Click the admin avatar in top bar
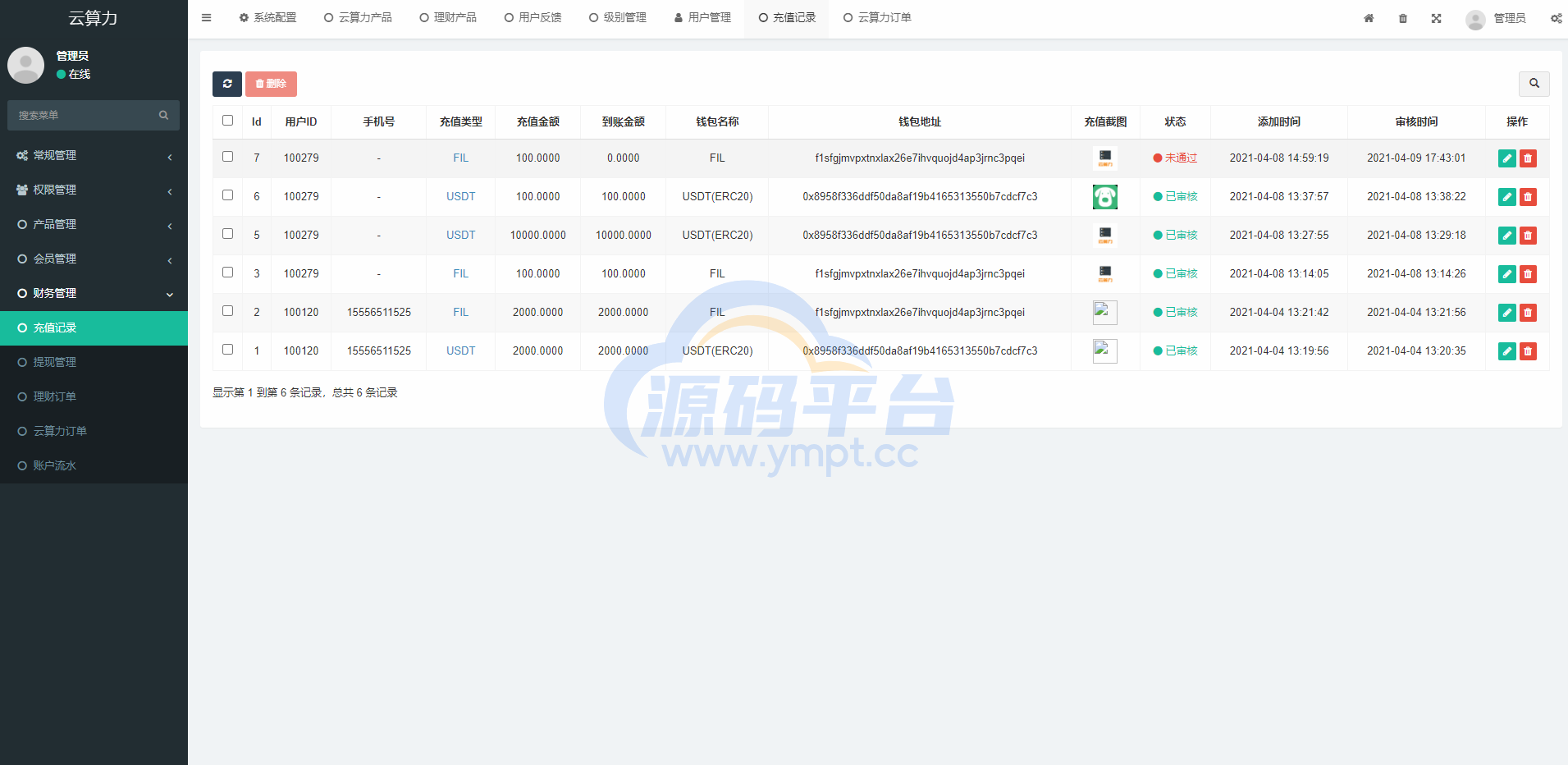 tap(1475, 19)
